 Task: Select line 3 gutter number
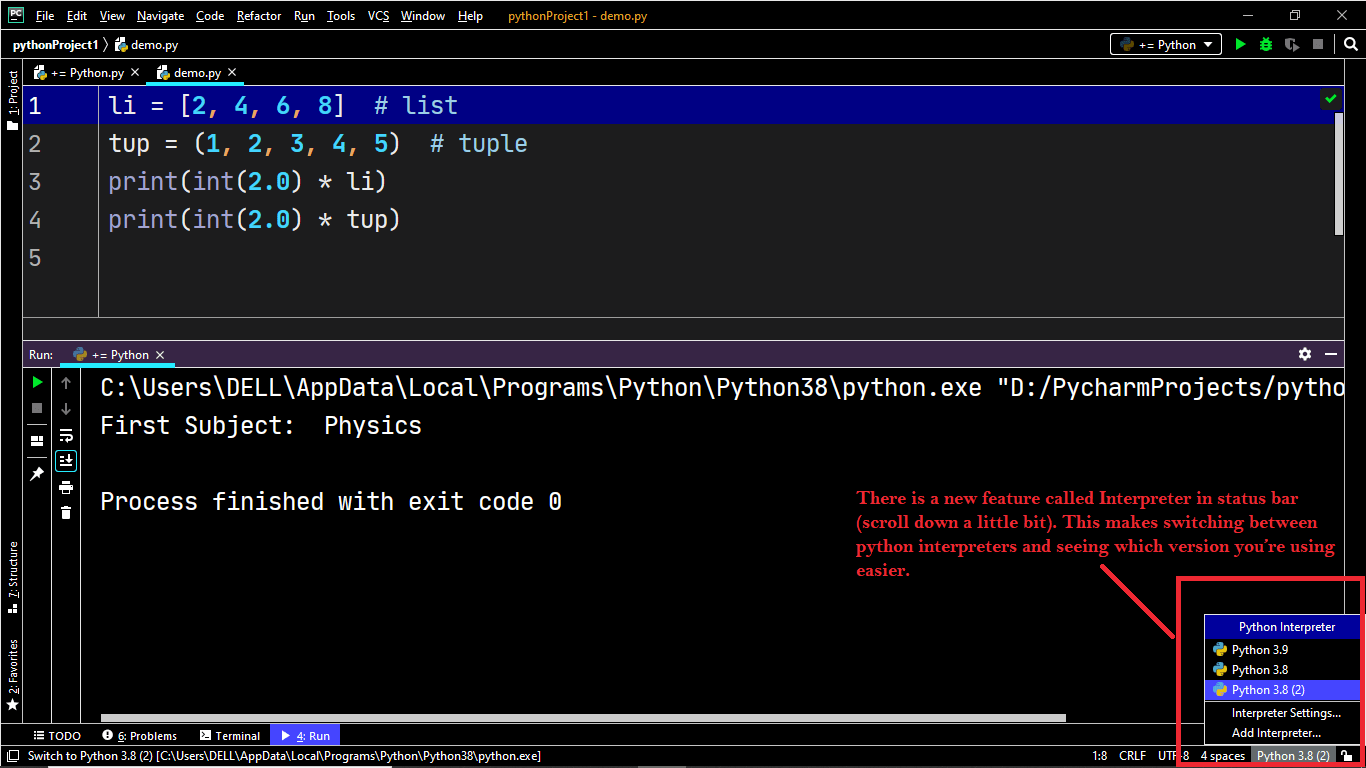click(35, 181)
